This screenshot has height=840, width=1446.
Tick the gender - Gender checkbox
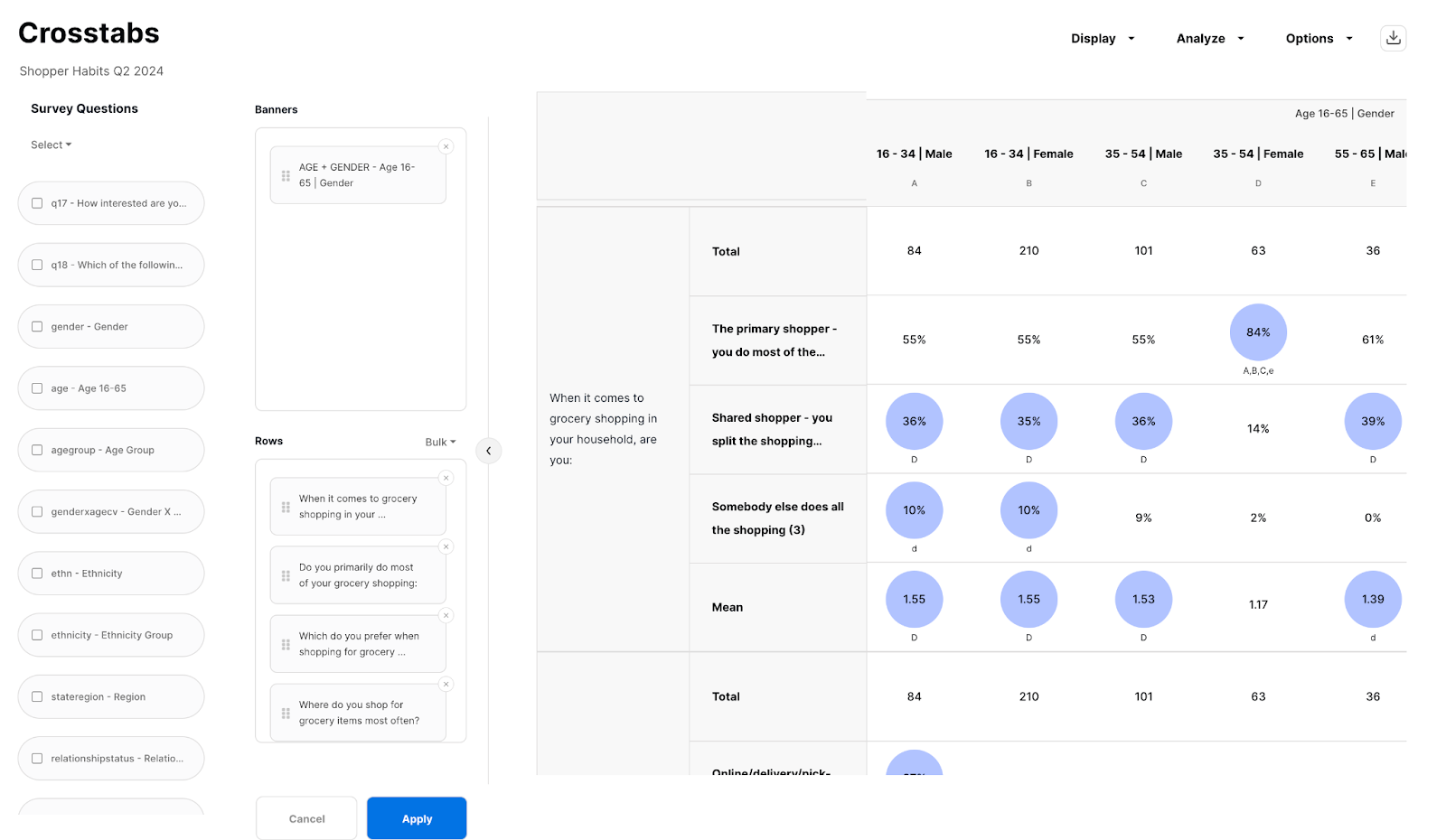point(37,327)
